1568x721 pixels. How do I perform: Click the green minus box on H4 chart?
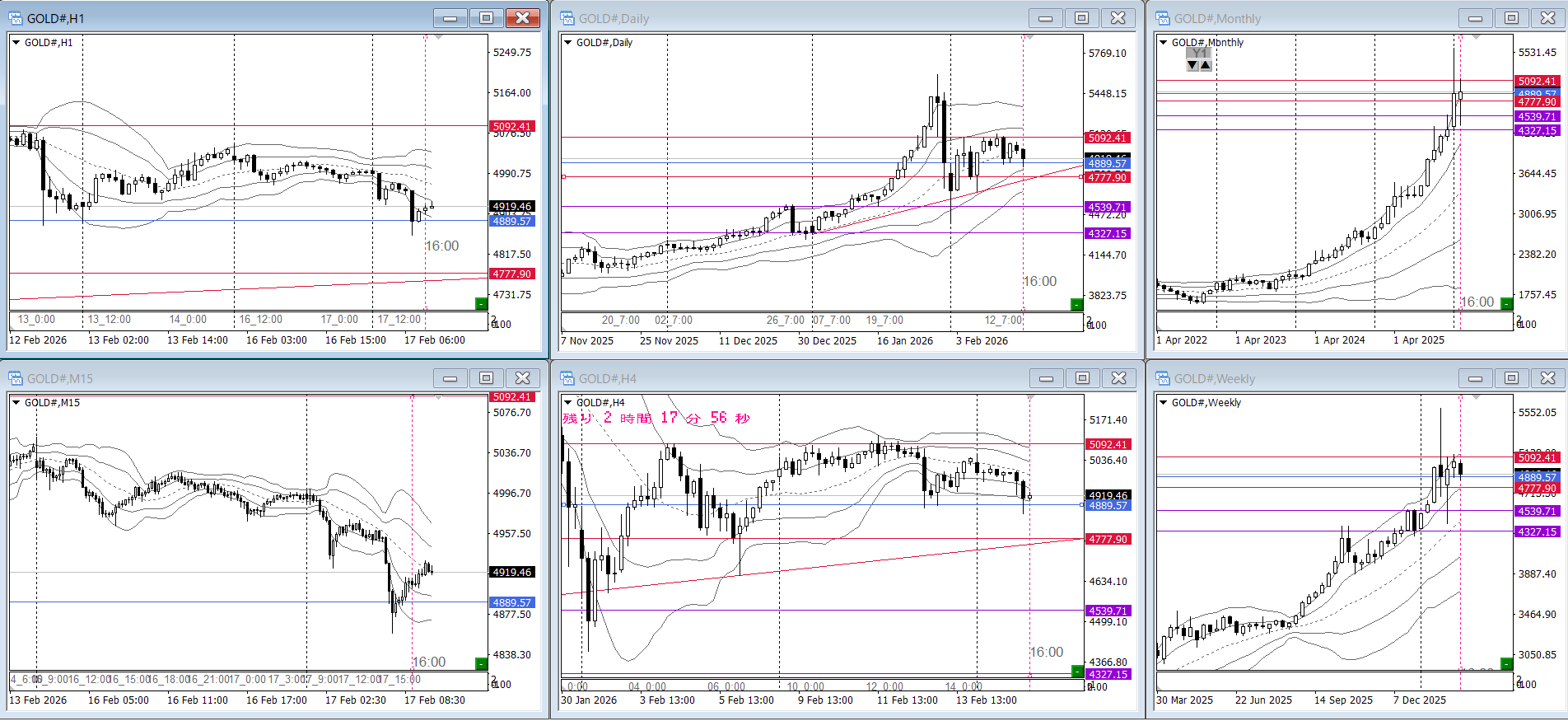(x=1077, y=672)
